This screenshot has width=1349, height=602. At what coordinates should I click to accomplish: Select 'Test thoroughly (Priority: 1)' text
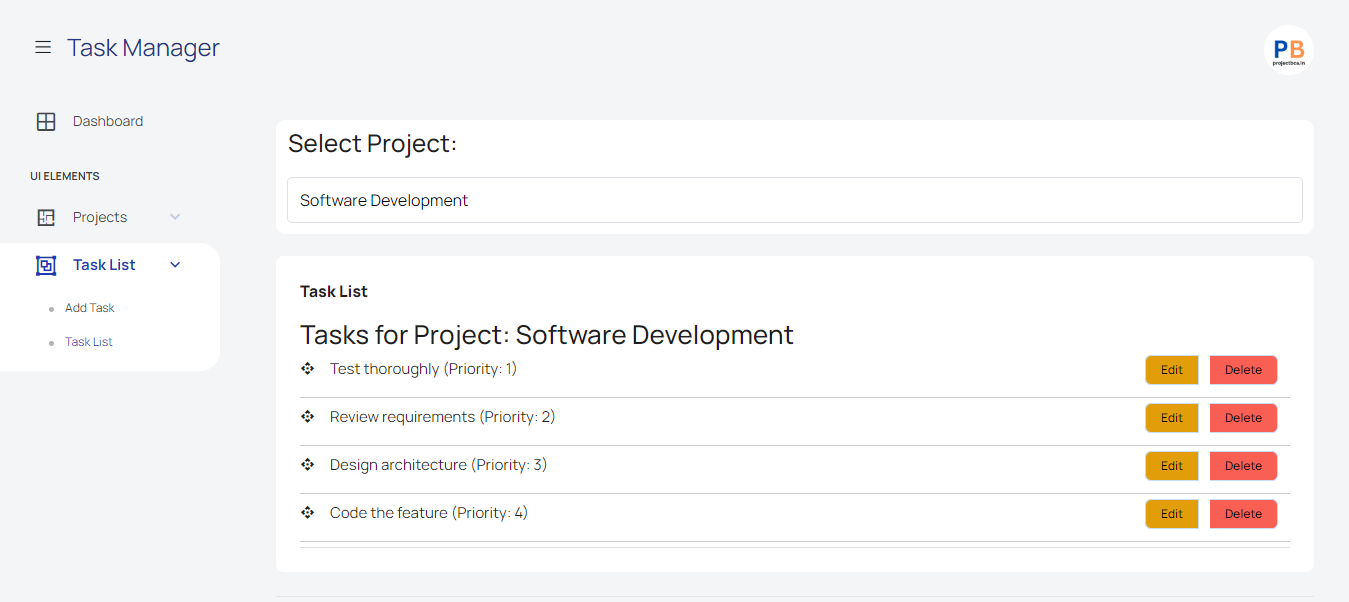(423, 369)
